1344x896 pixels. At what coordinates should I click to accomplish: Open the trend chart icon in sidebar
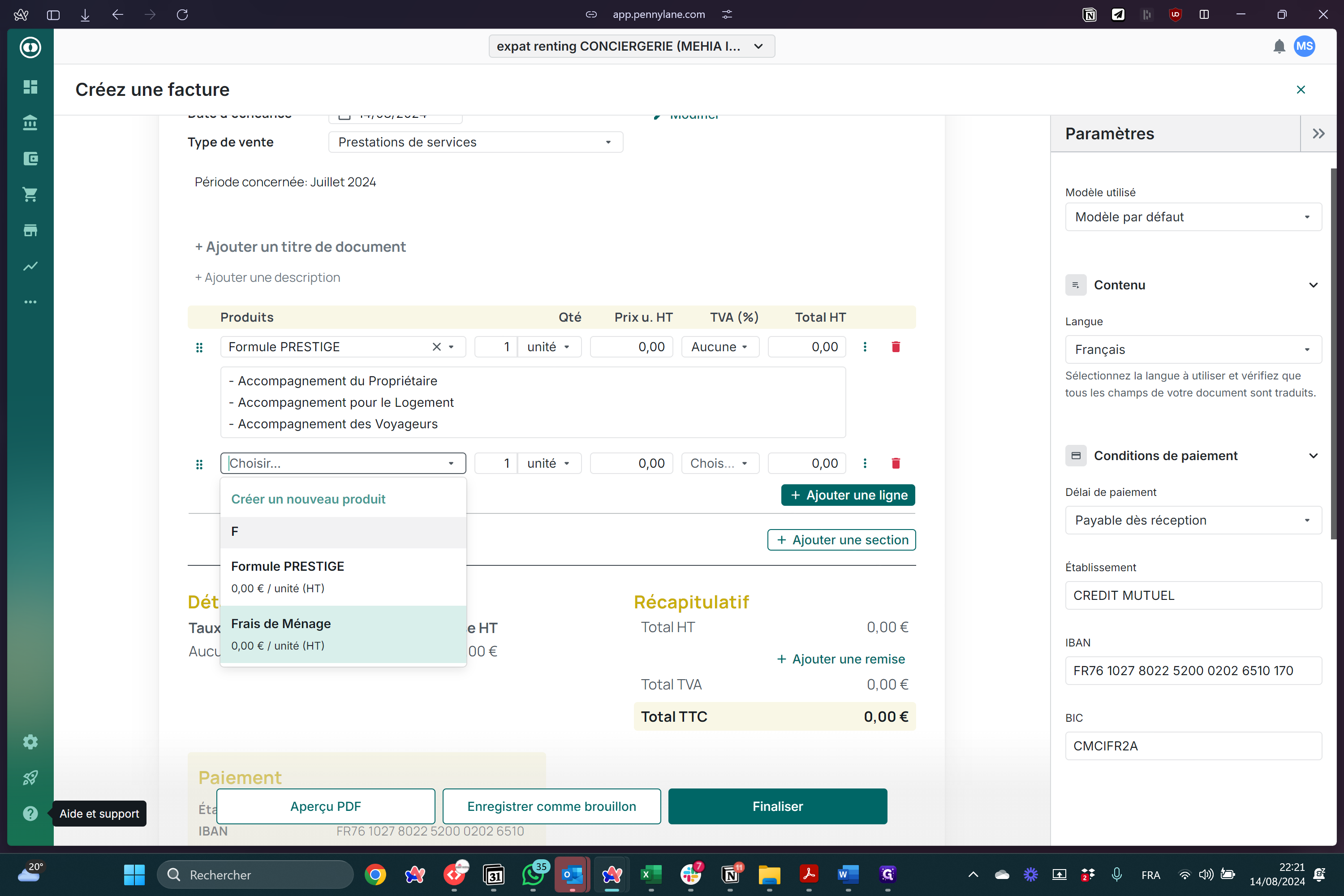(30, 266)
